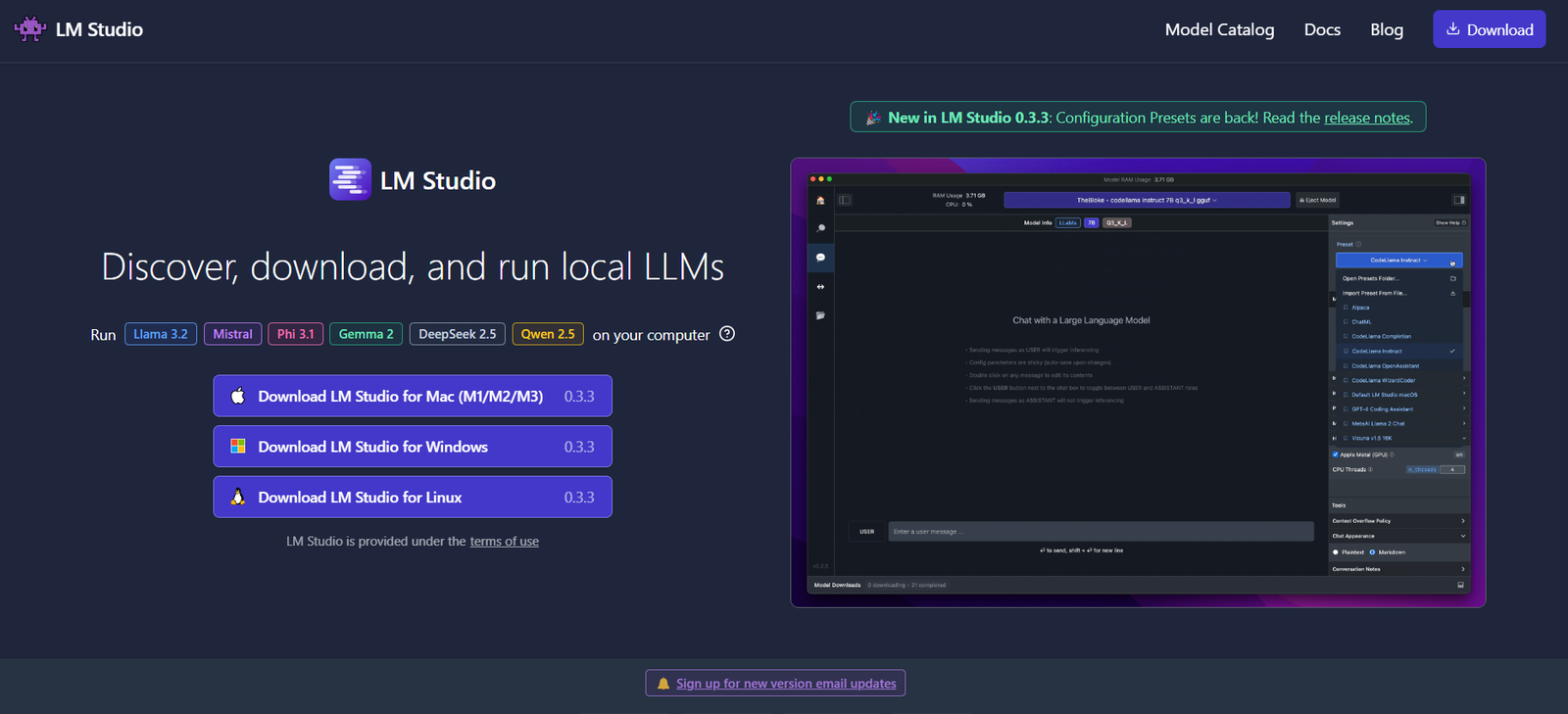Image resolution: width=1568 pixels, height=714 pixels.
Task: Open the Blog page
Action: [1387, 29]
